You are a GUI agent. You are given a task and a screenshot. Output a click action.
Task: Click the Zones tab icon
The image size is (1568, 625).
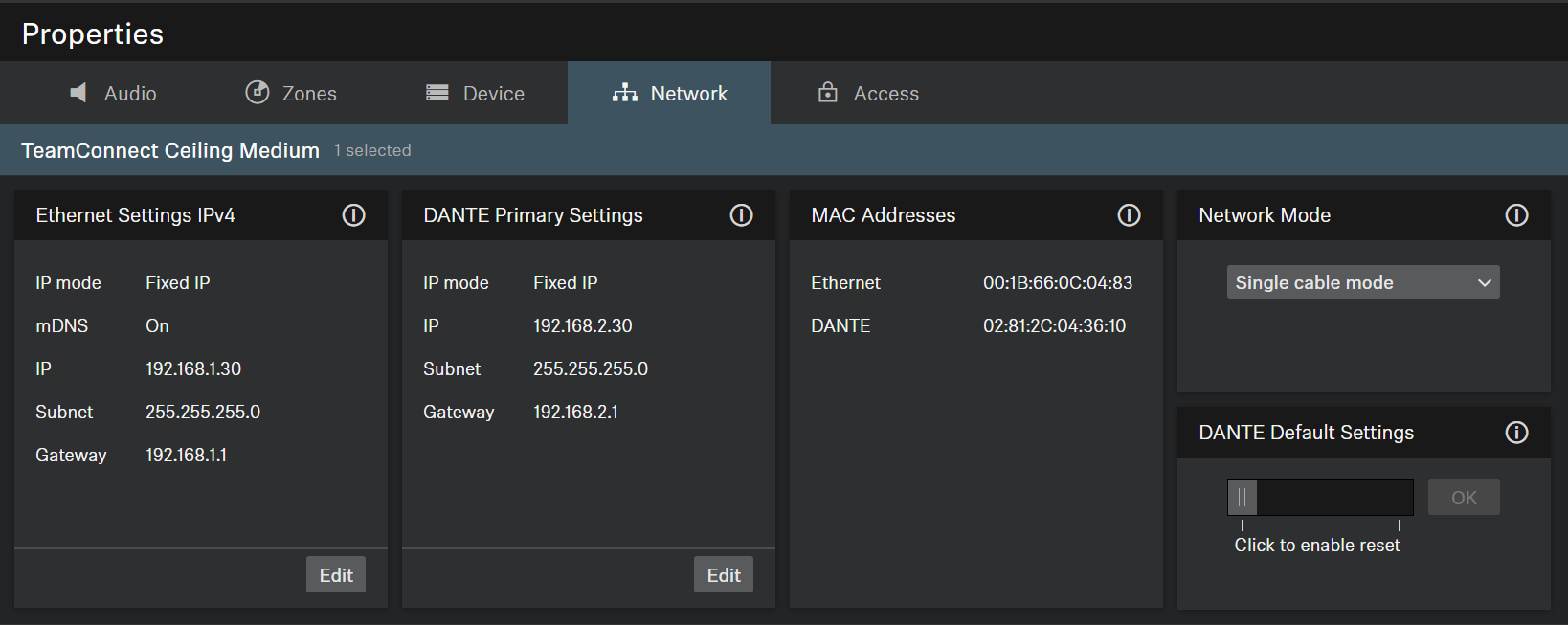tap(258, 92)
